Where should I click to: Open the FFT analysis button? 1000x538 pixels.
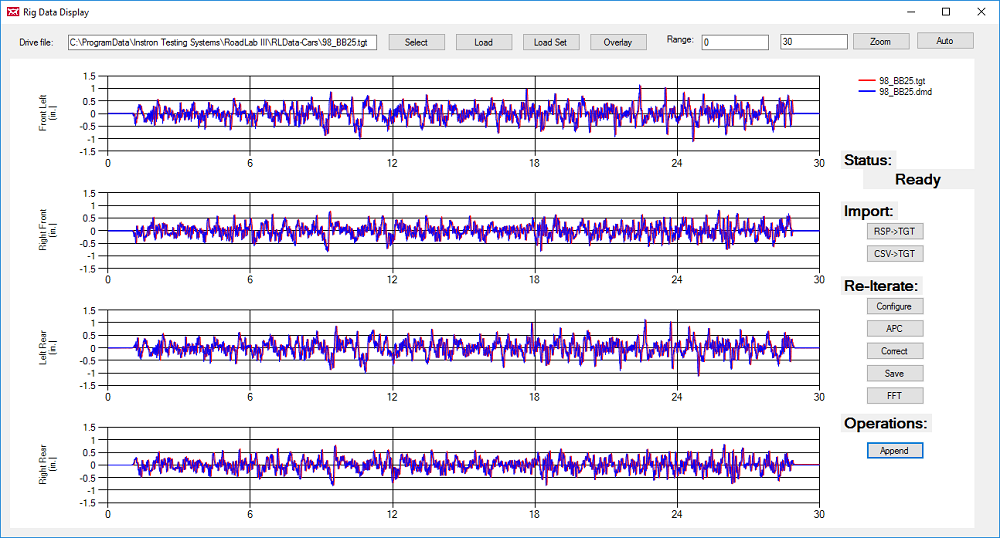pos(894,395)
